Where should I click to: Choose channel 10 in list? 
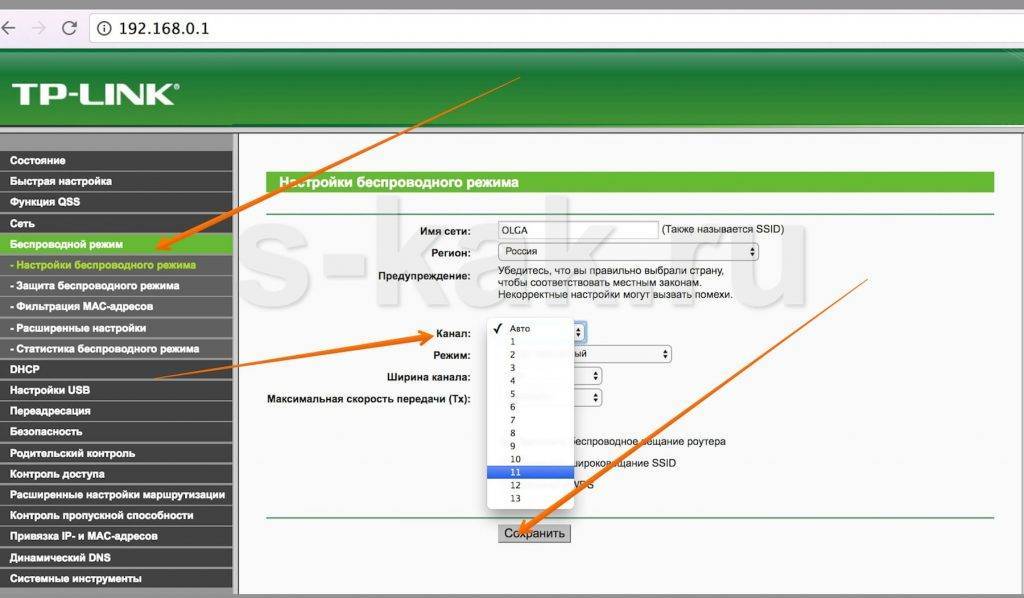(x=530, y=459)
